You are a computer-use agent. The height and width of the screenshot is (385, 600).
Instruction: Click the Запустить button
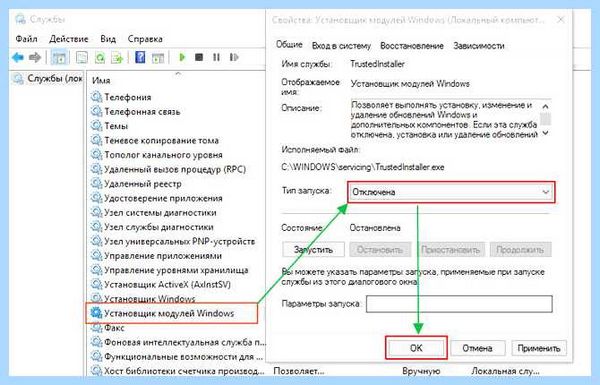coord(313,250)
